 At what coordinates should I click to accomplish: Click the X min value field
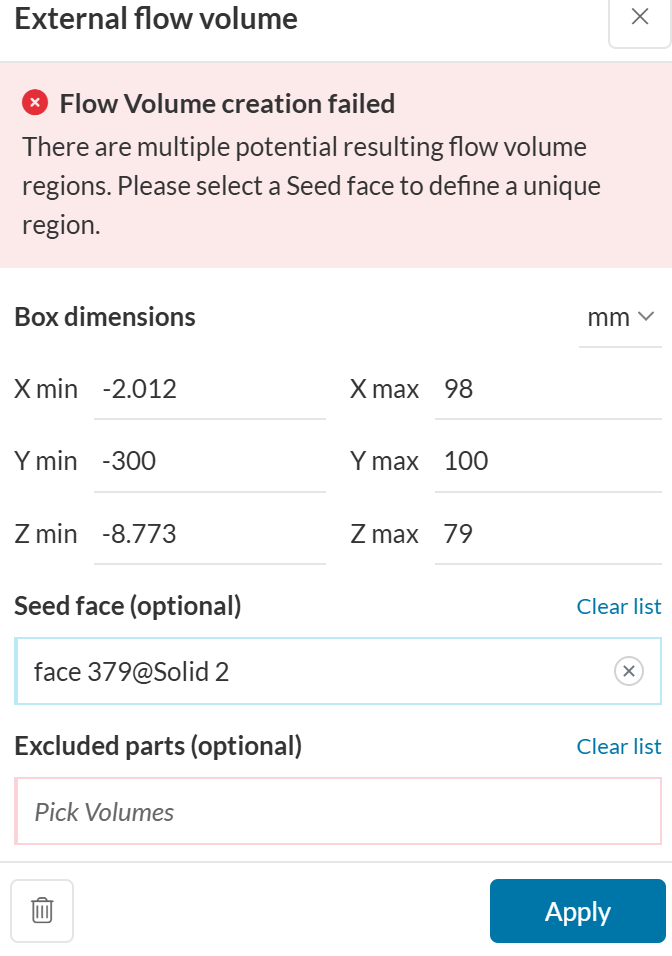tap(210, 389)
